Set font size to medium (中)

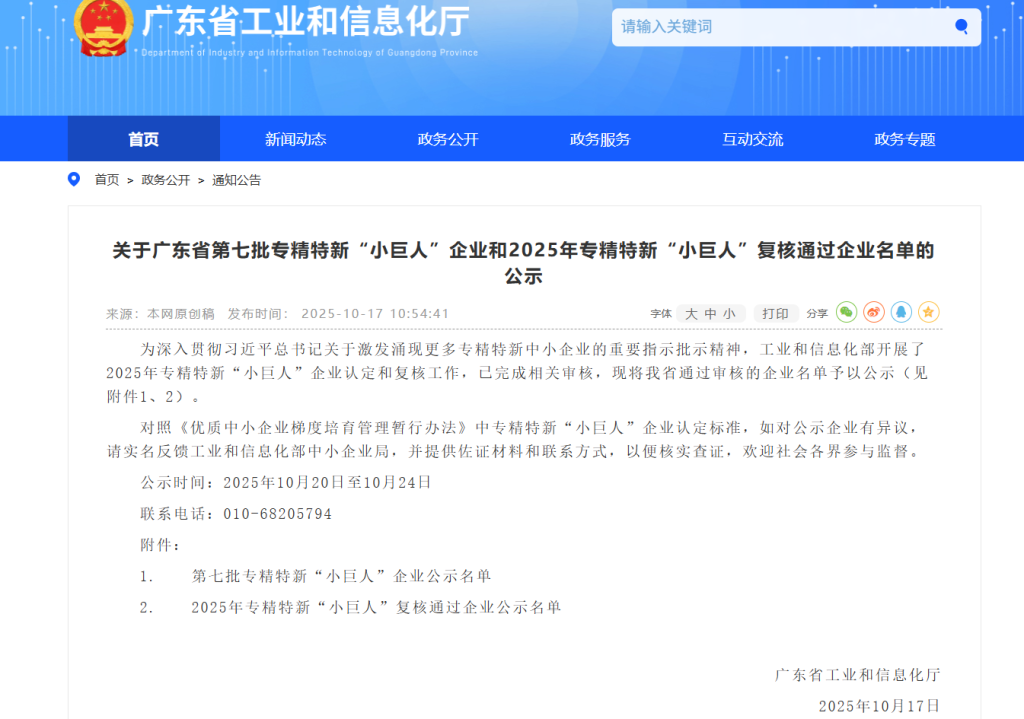click(x=710, y=314)
